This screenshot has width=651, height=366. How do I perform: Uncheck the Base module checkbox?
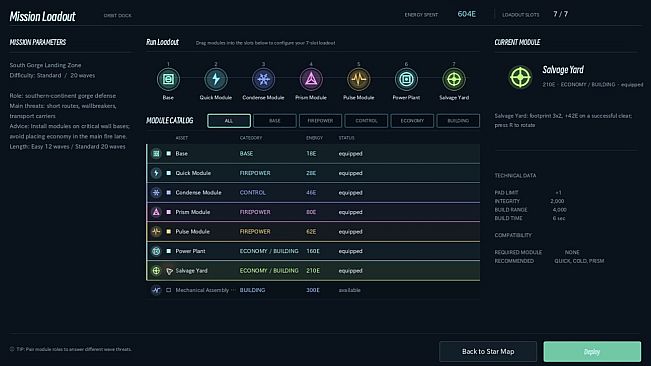coord(169,154)
